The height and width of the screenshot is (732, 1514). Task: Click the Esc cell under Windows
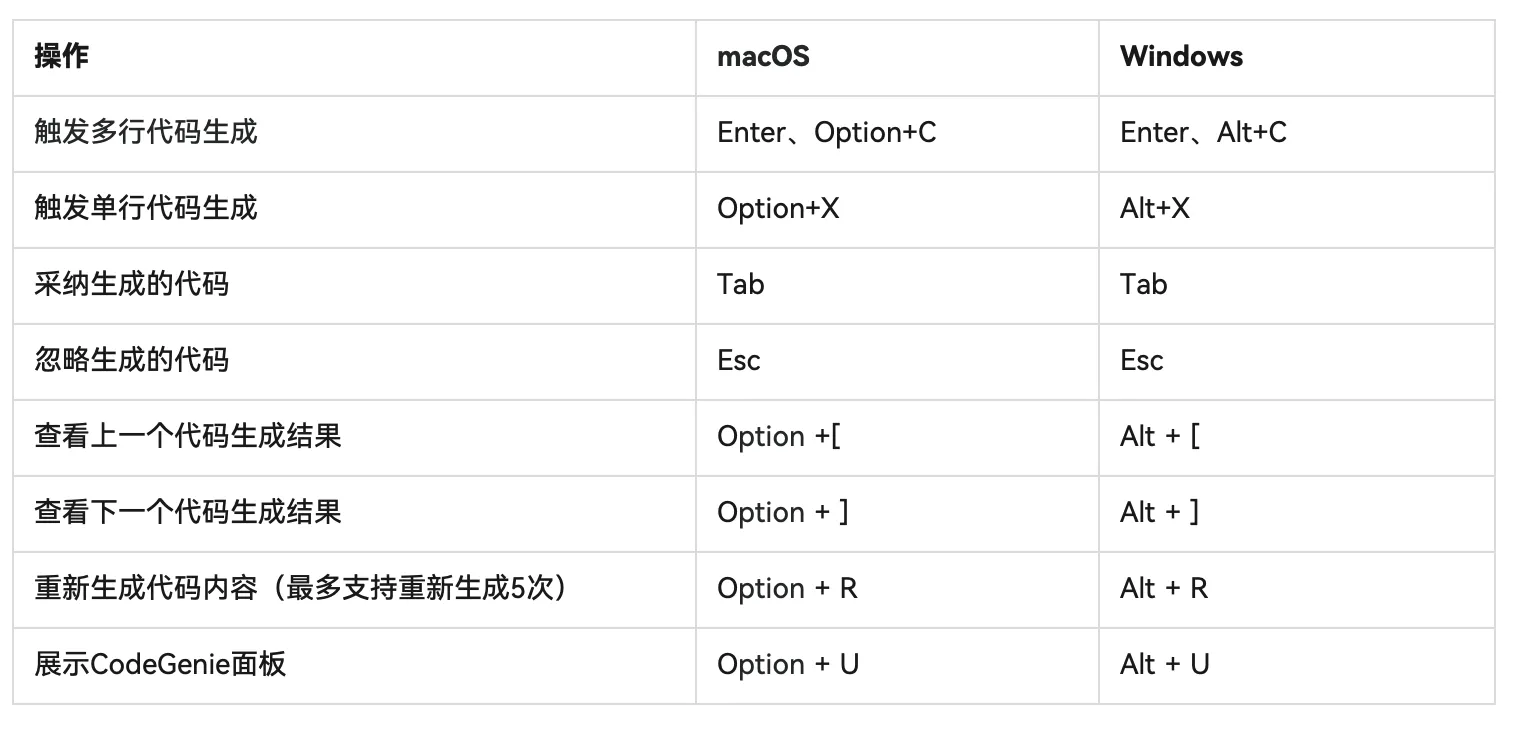(x=1142, y=360)
